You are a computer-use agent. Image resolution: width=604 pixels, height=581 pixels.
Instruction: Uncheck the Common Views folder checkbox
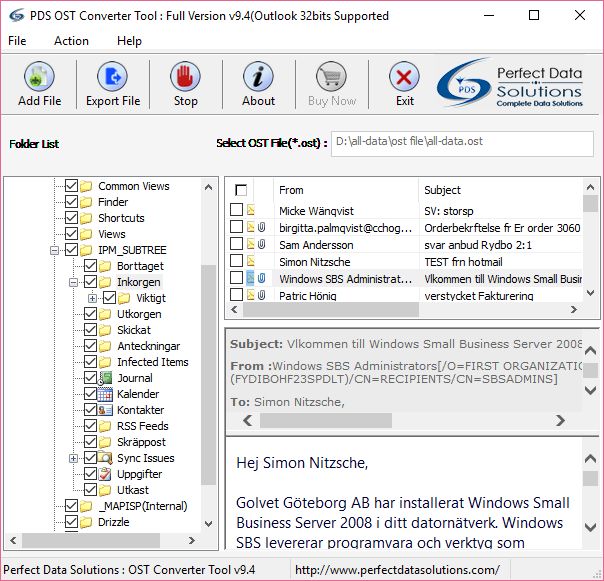click(x=71, y=186)
